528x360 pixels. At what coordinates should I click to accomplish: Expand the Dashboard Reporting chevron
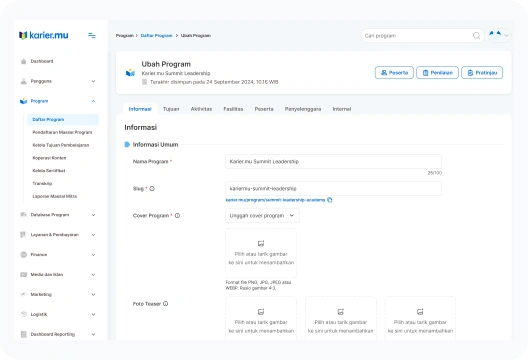coord(93,334)
